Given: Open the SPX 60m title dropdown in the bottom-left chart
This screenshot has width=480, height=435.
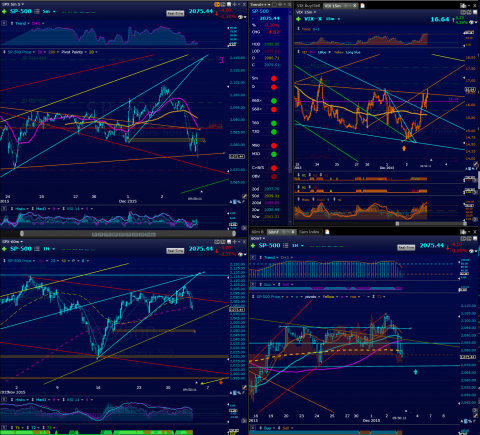Looking at the screenshot, I should [12, 241].
